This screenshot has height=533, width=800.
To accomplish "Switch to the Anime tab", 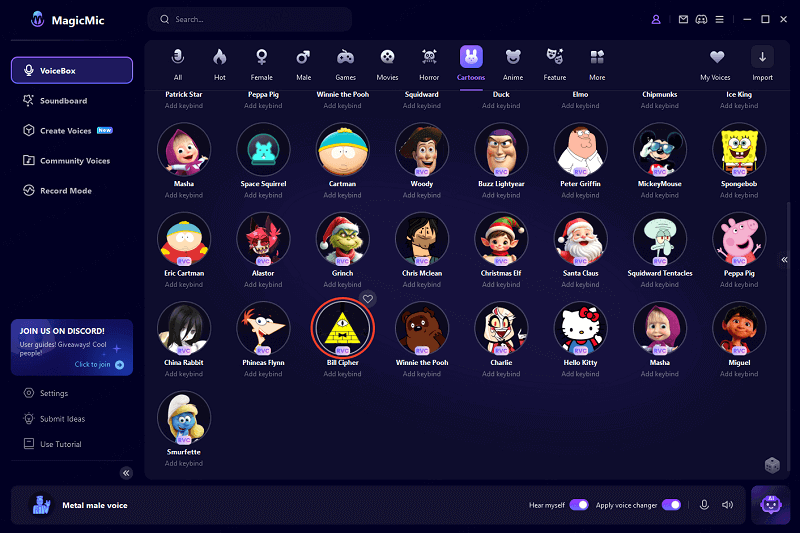I will coord(513,62).
